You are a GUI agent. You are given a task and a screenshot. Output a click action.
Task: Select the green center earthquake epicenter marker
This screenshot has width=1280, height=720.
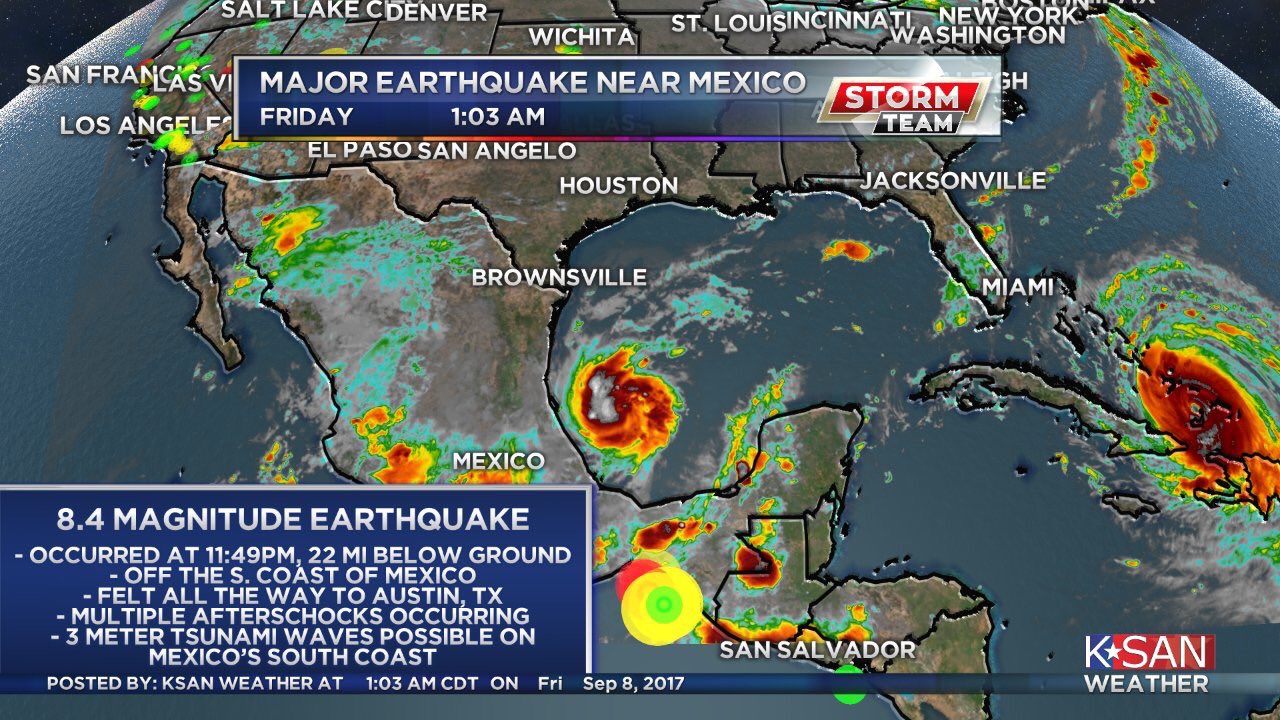(x=662, y=603)
